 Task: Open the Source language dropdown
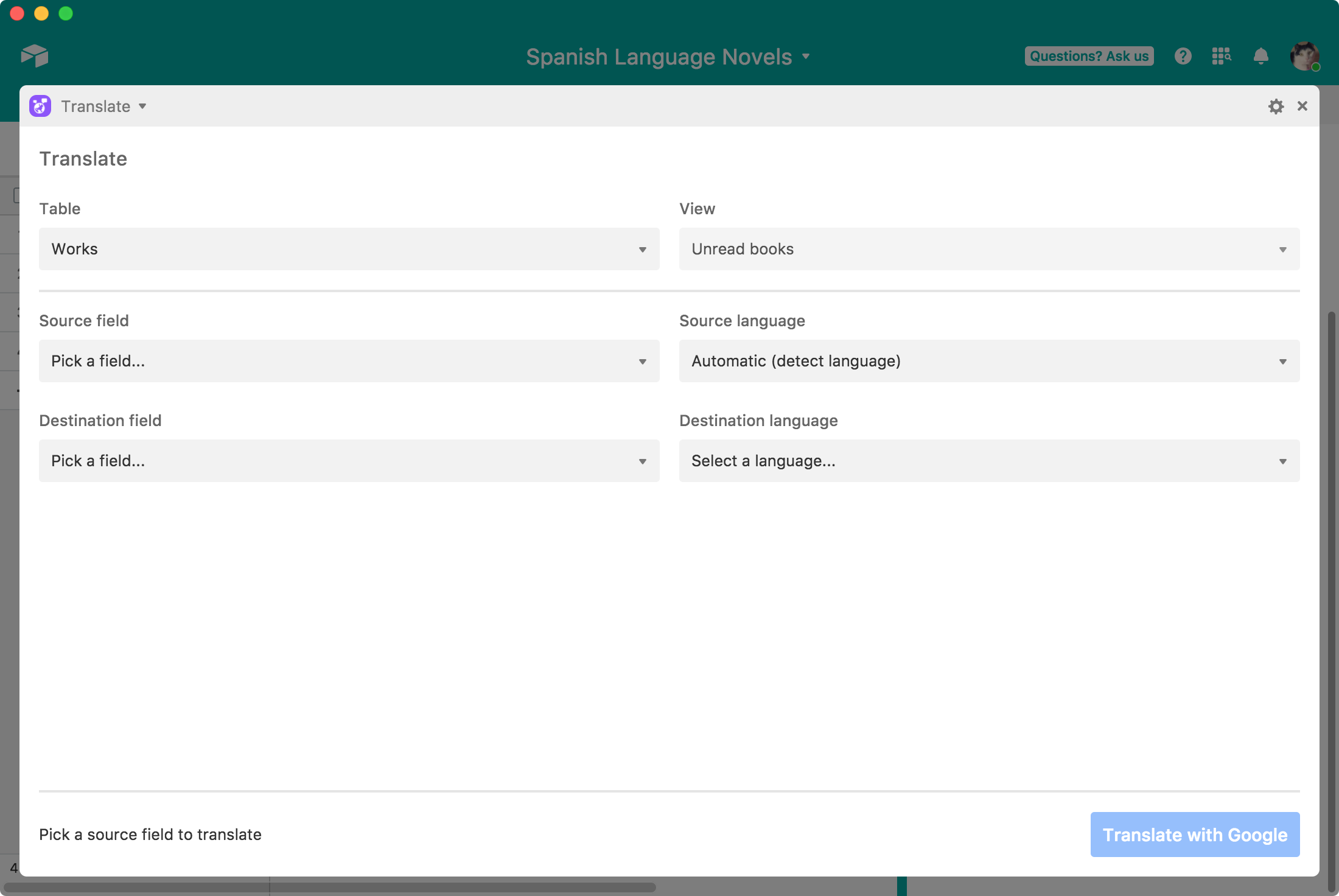coord(990,361)
